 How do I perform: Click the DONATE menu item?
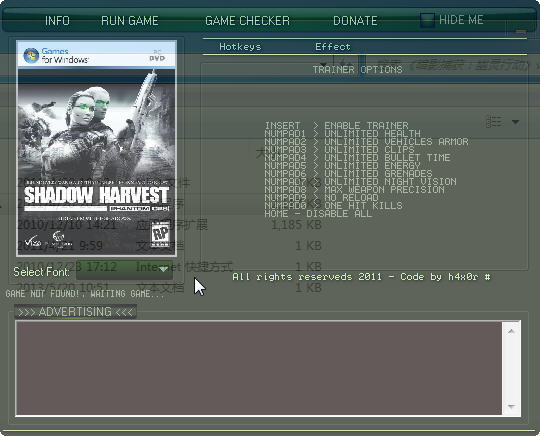coord(355,21)
